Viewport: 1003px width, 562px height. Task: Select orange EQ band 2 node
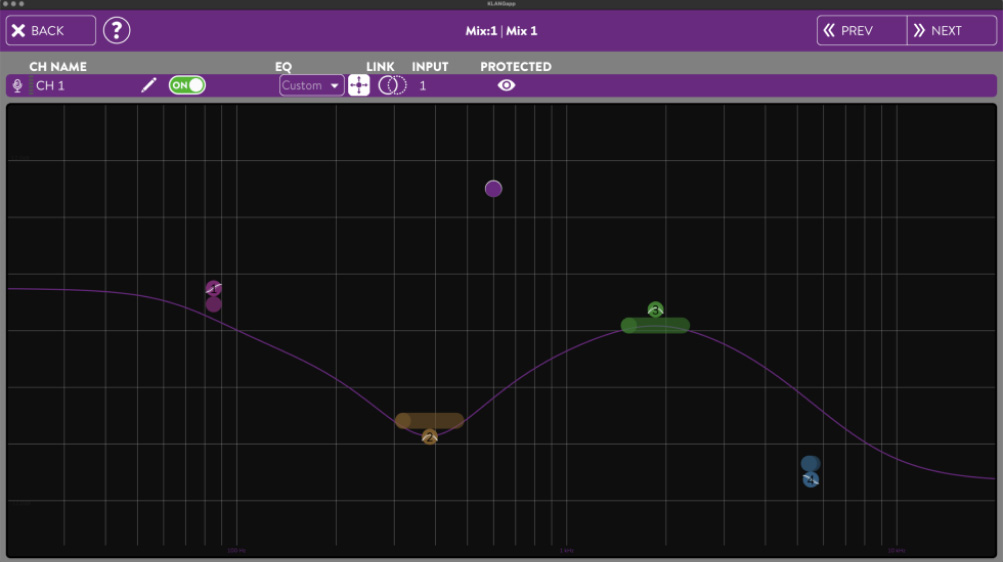pyautogui.click(x=430, y=437)
